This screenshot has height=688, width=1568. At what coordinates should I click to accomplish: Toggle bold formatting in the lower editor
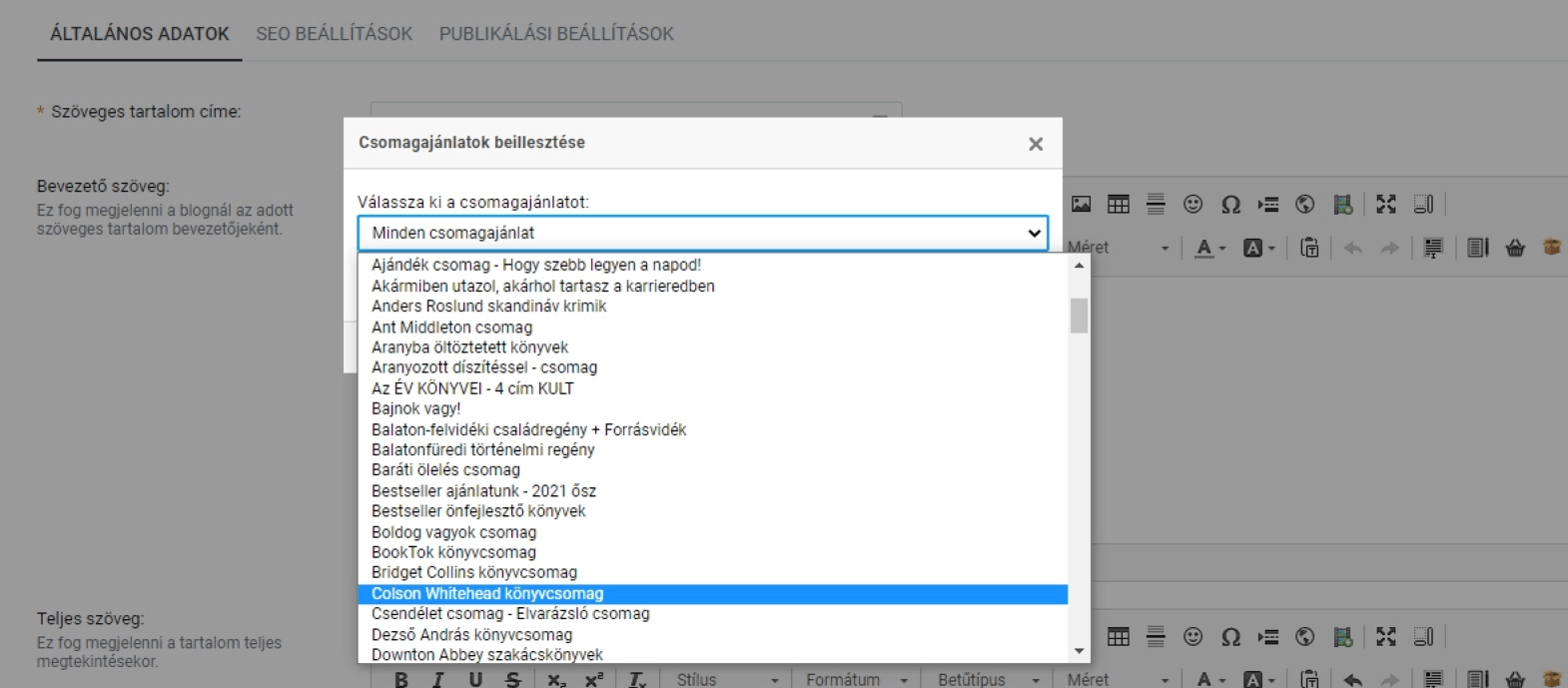400,679
